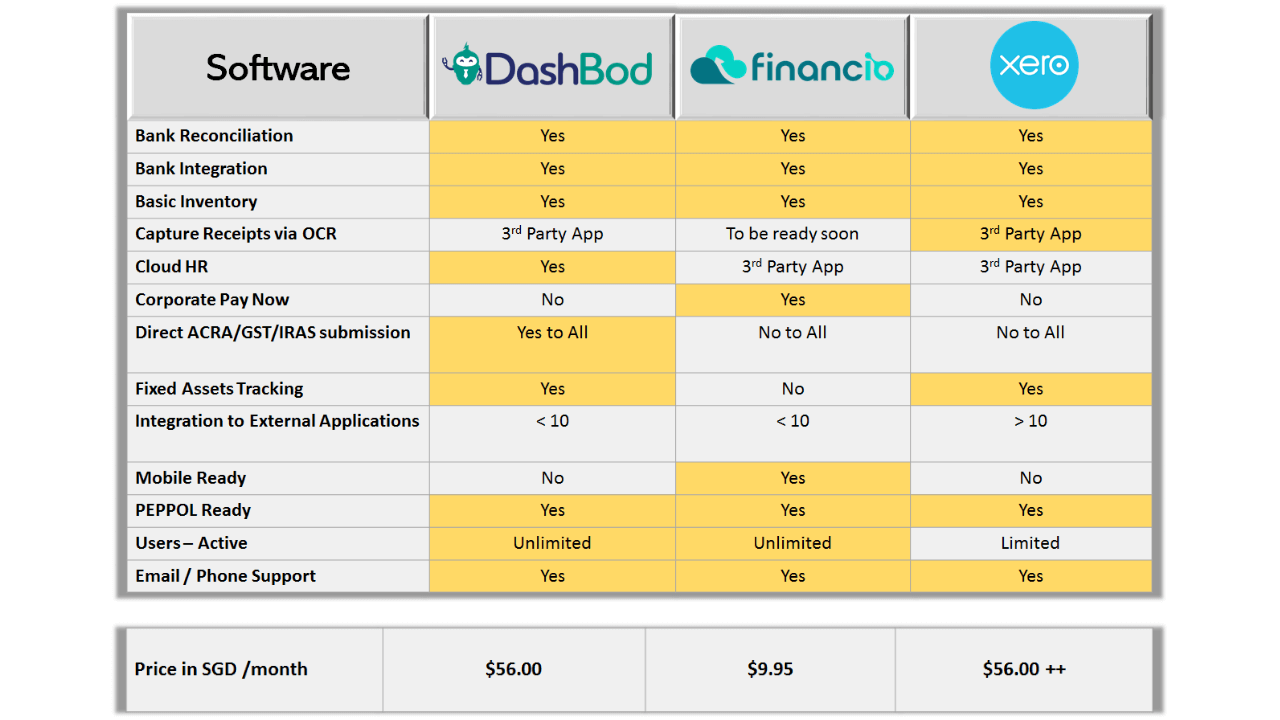Image resolution: width=1280 pixels, height=720 pixels.
Task: Select the PEPPOL Ready row label
Action: (x=193, y=510)
